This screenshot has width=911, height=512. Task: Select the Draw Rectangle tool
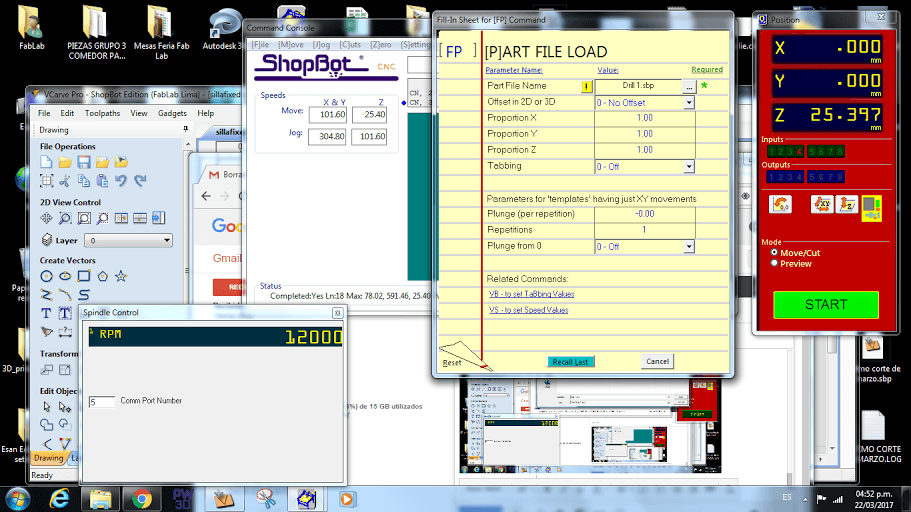pyautogui.click(x=84, y=276)
